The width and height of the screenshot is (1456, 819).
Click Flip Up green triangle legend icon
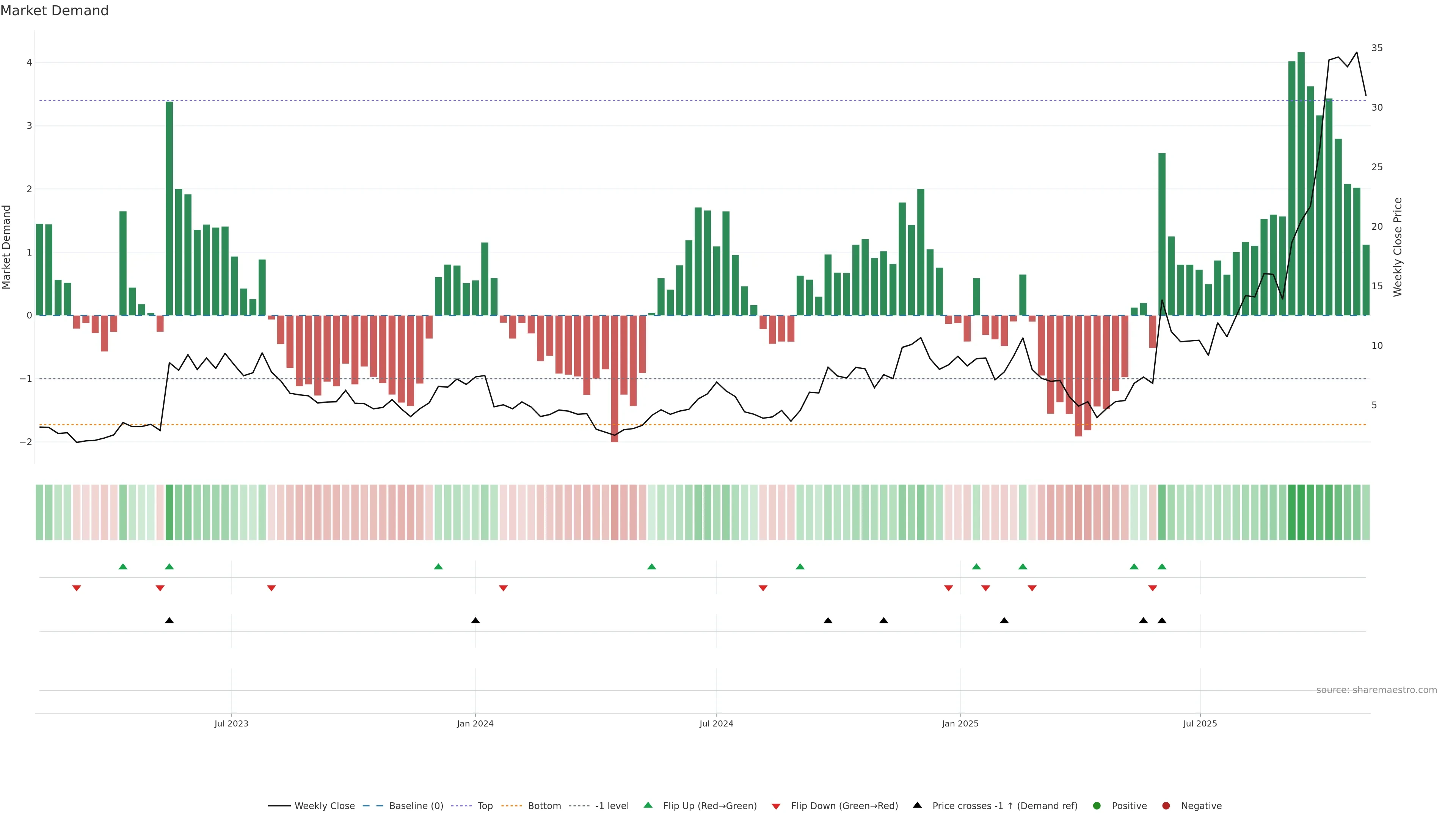(648, 805)
